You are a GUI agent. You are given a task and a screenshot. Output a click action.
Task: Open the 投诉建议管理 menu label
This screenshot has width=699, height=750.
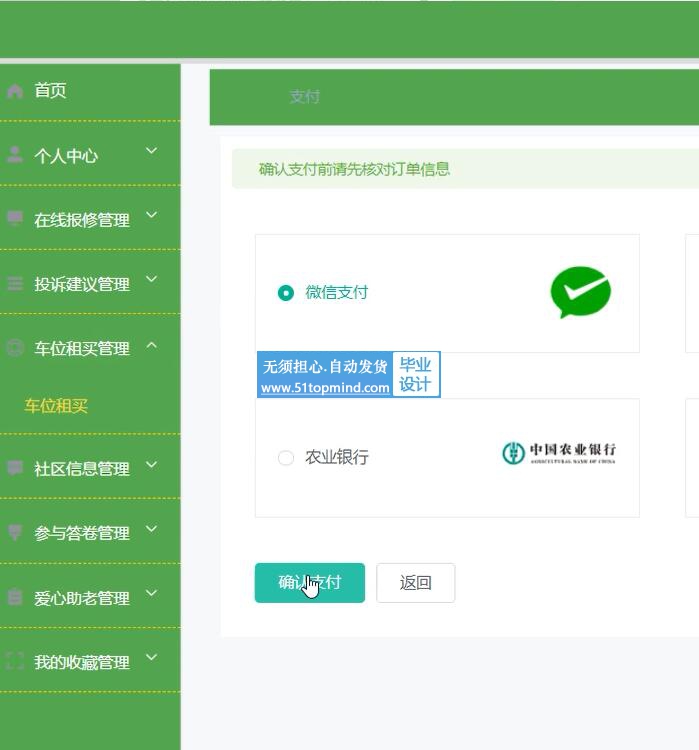point(82,284)
